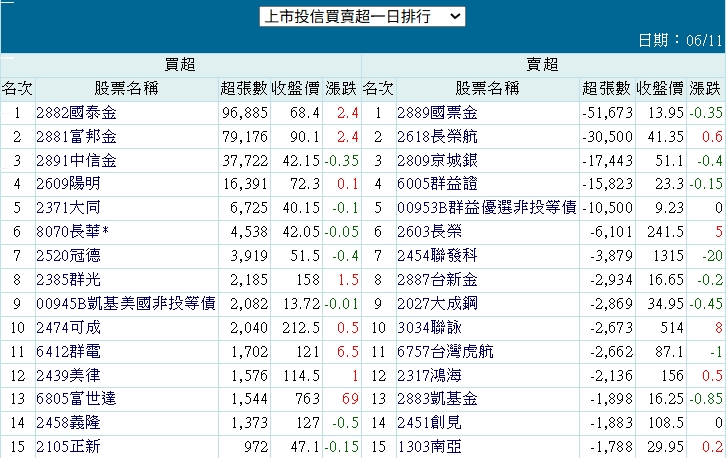Open the 2458義隆 stock link

point(68,423)
